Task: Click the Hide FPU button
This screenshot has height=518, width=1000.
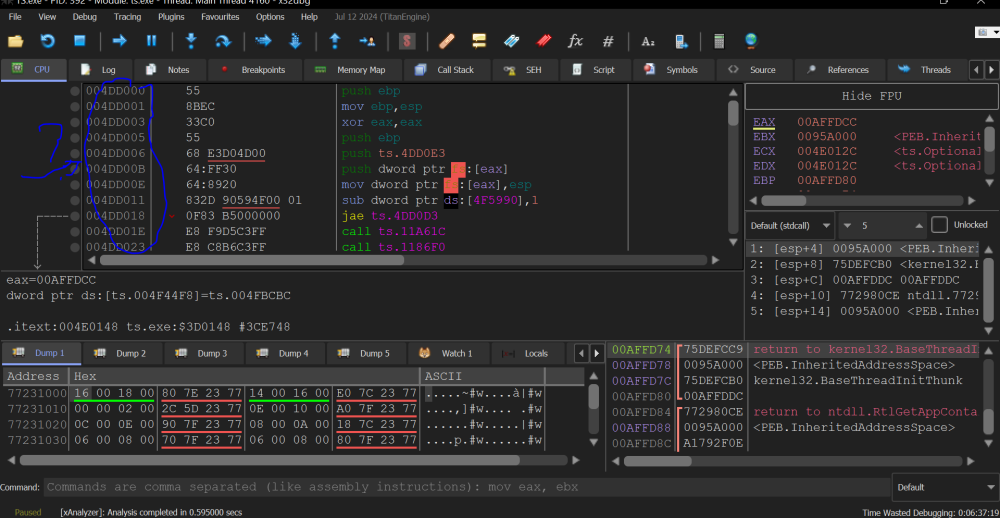Action: coord(869,96)
